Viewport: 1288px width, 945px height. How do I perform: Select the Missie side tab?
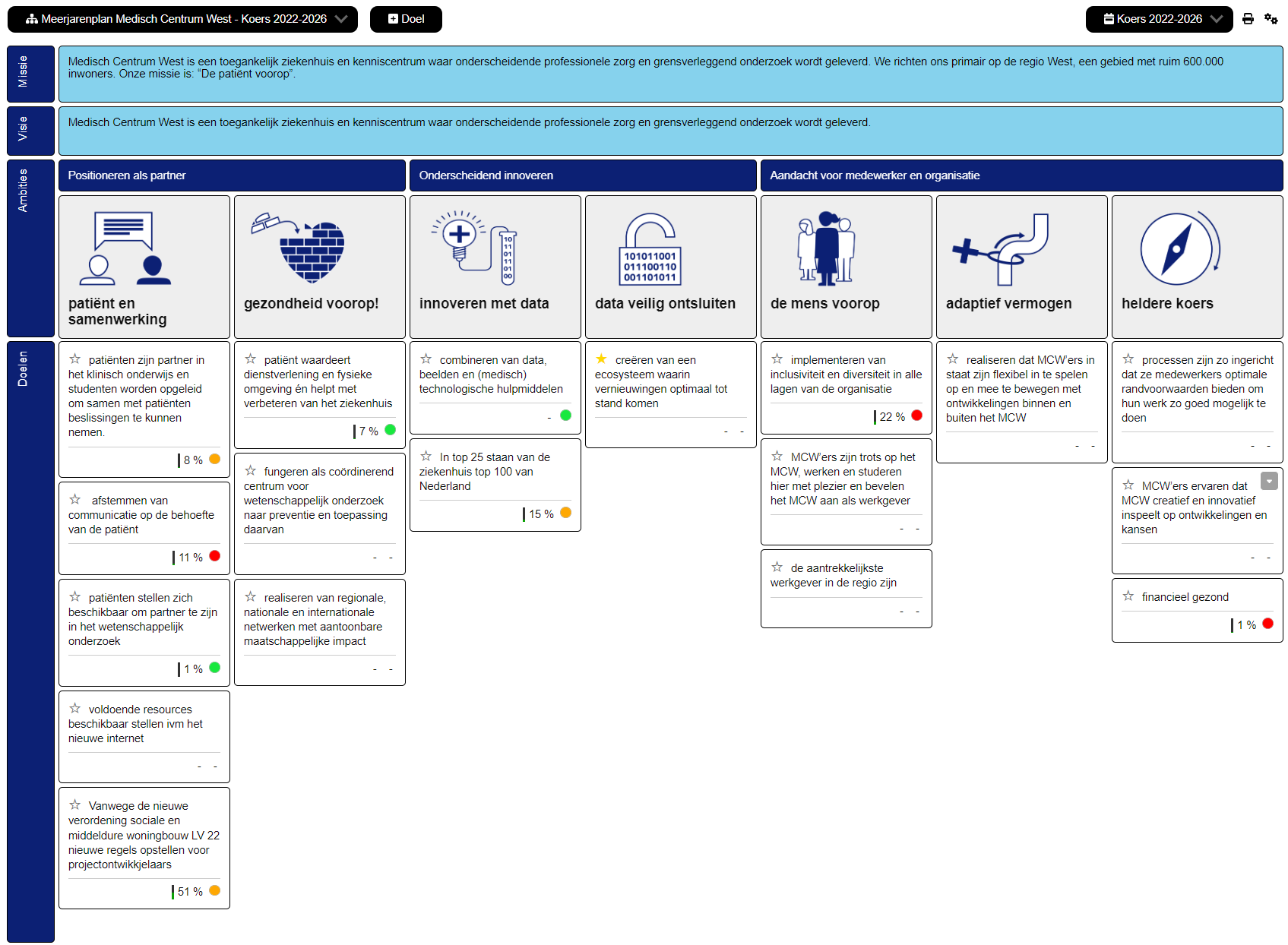[24, 73]
